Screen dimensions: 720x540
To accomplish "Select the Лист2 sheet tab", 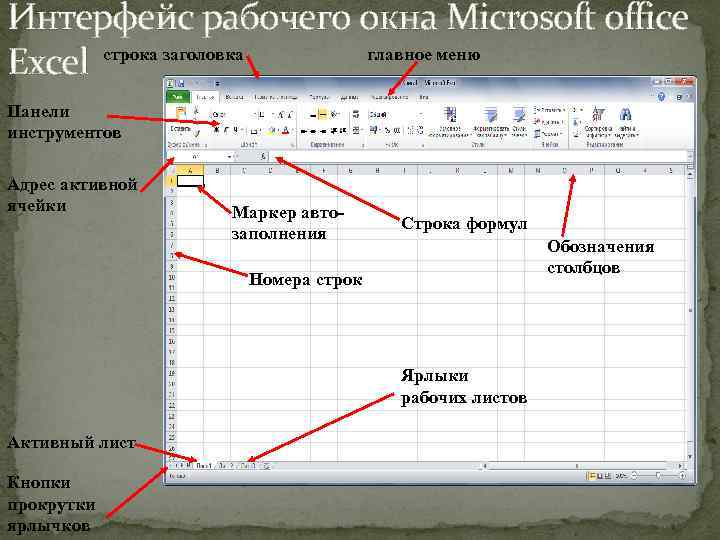I will [226, 466].
